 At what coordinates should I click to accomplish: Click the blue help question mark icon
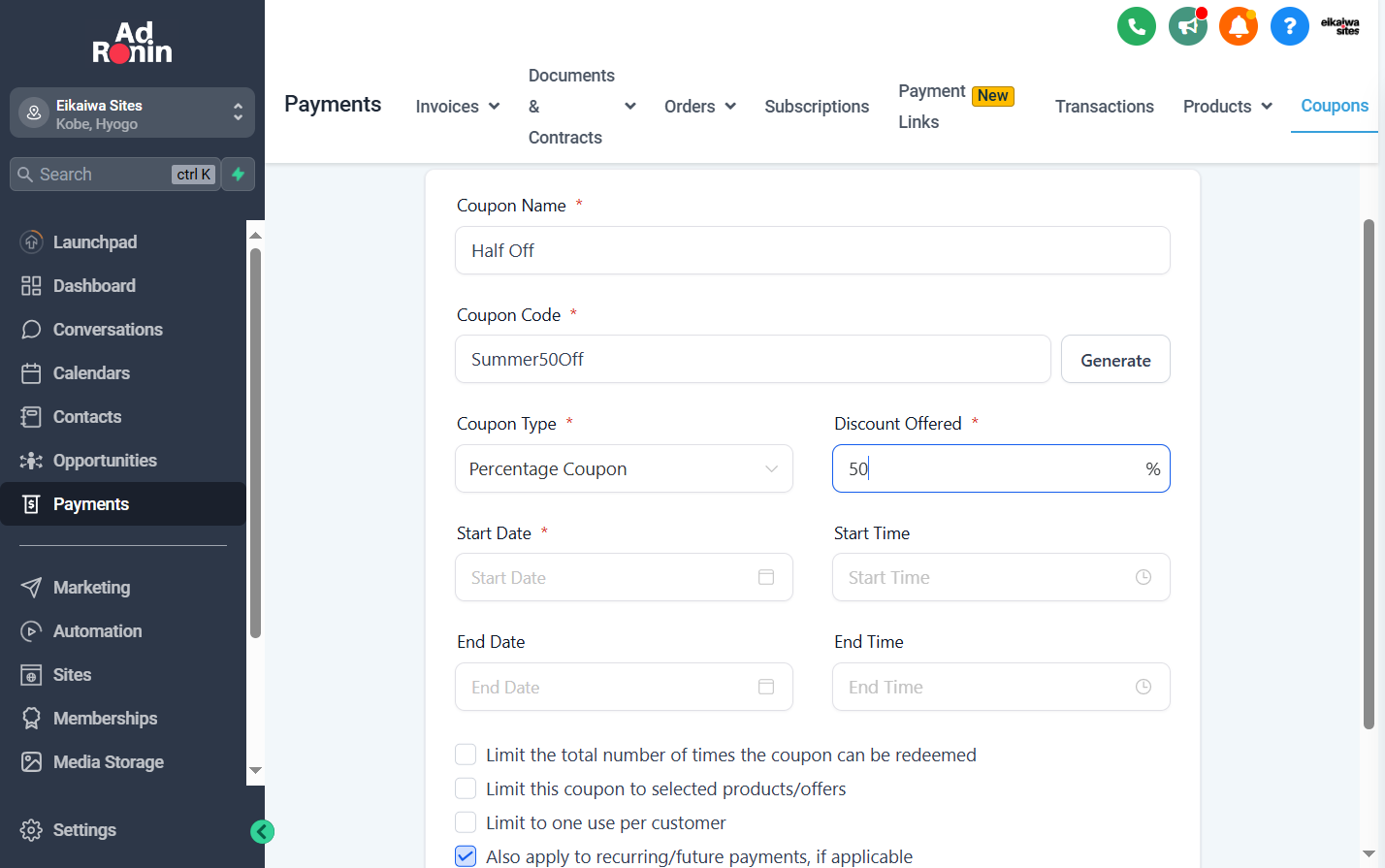1290,26
